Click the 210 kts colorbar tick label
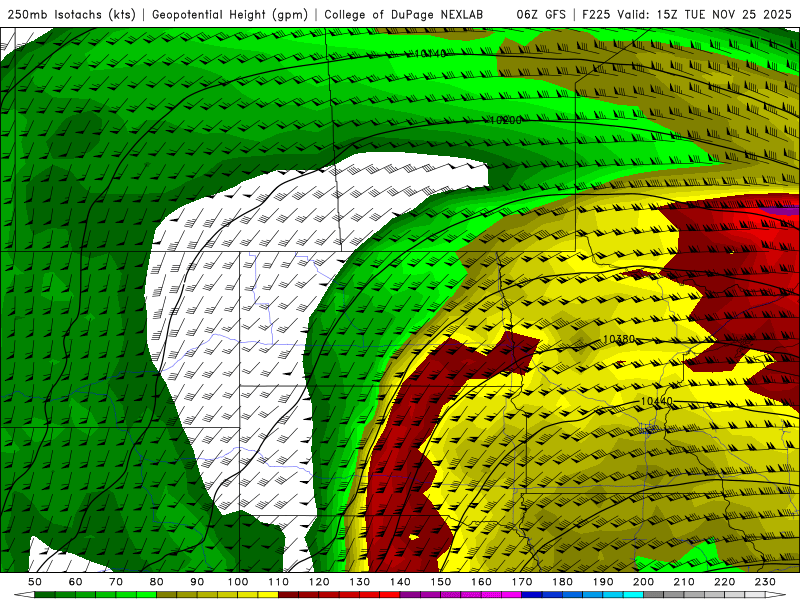The height and width of the screenshot is (600, 800). point(684,582)
